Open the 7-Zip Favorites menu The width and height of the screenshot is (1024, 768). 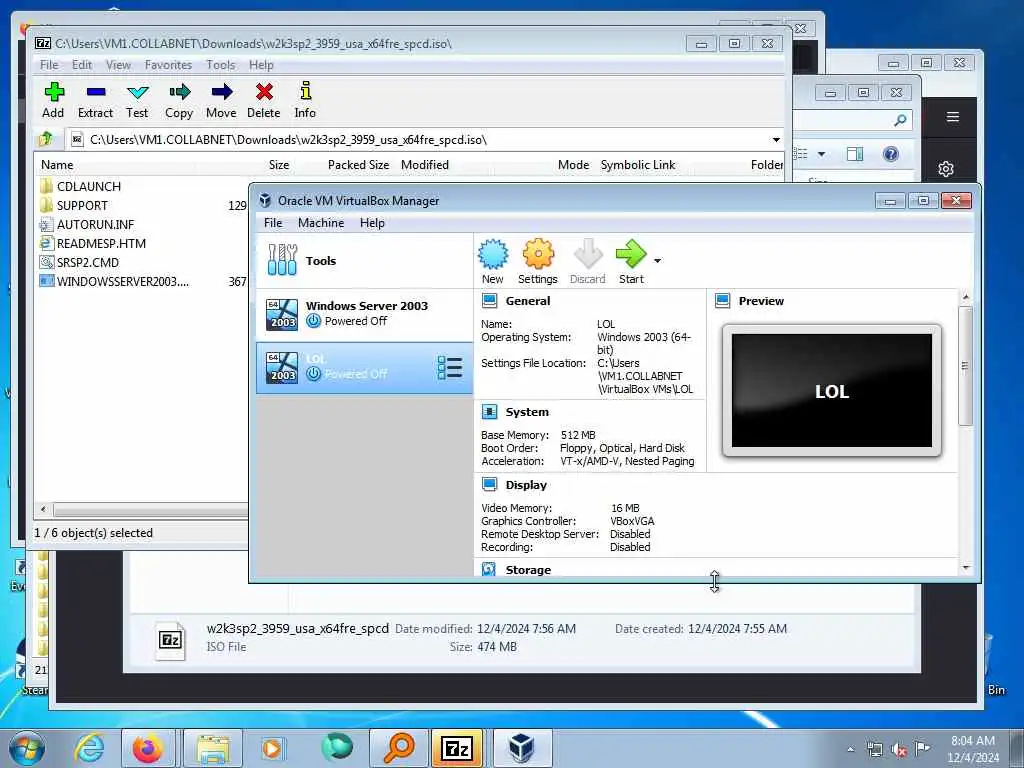[168, 65]
